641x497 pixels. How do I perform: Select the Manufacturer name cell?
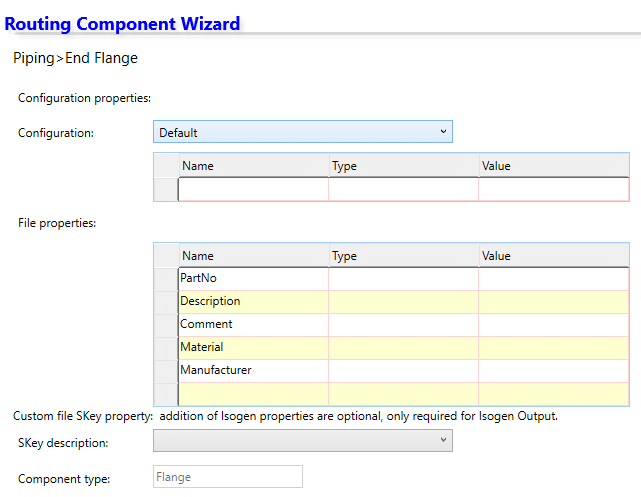pyautogui.click(x=253, y=371)
